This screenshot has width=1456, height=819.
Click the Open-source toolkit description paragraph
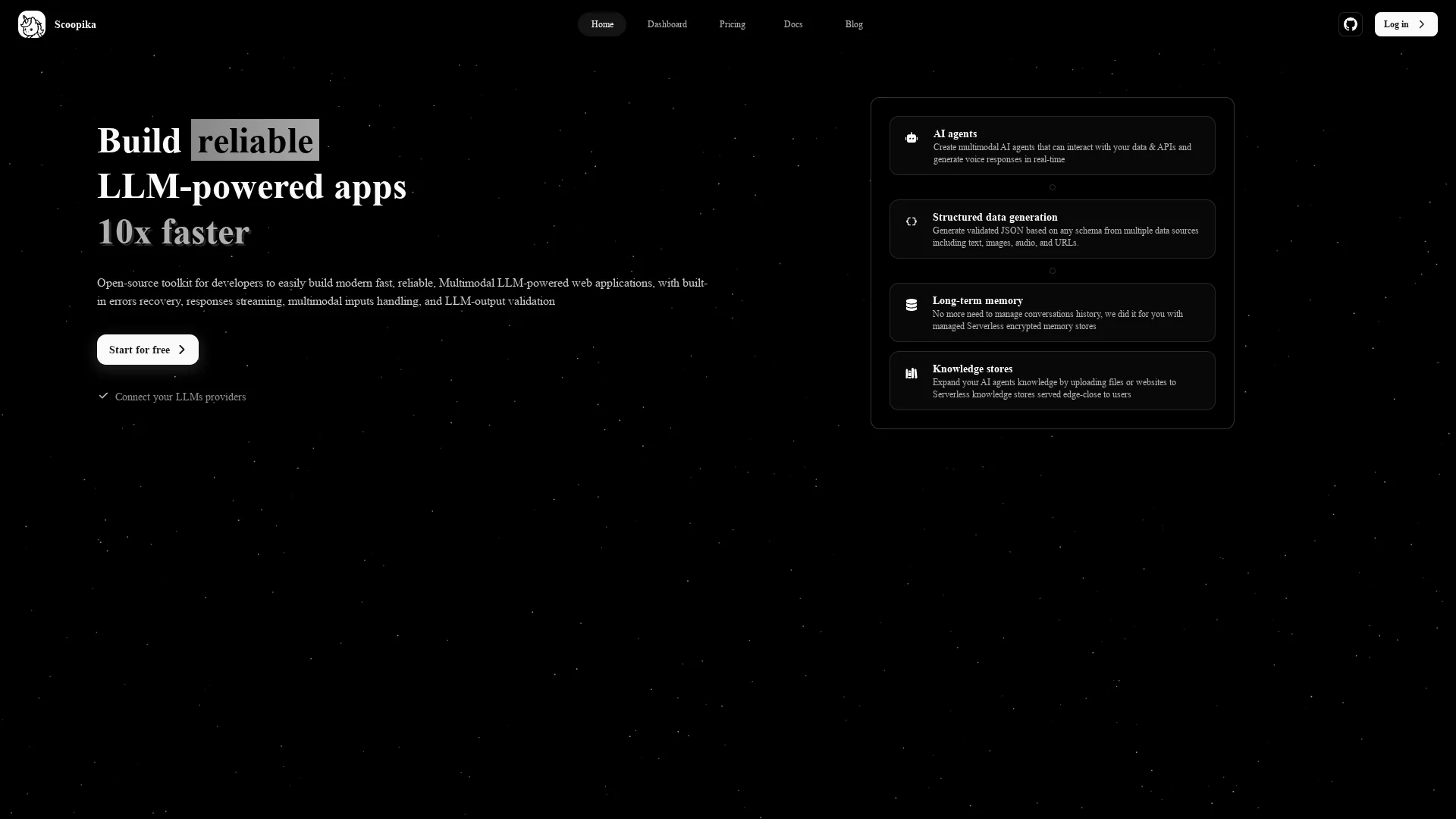coord(403,292)
